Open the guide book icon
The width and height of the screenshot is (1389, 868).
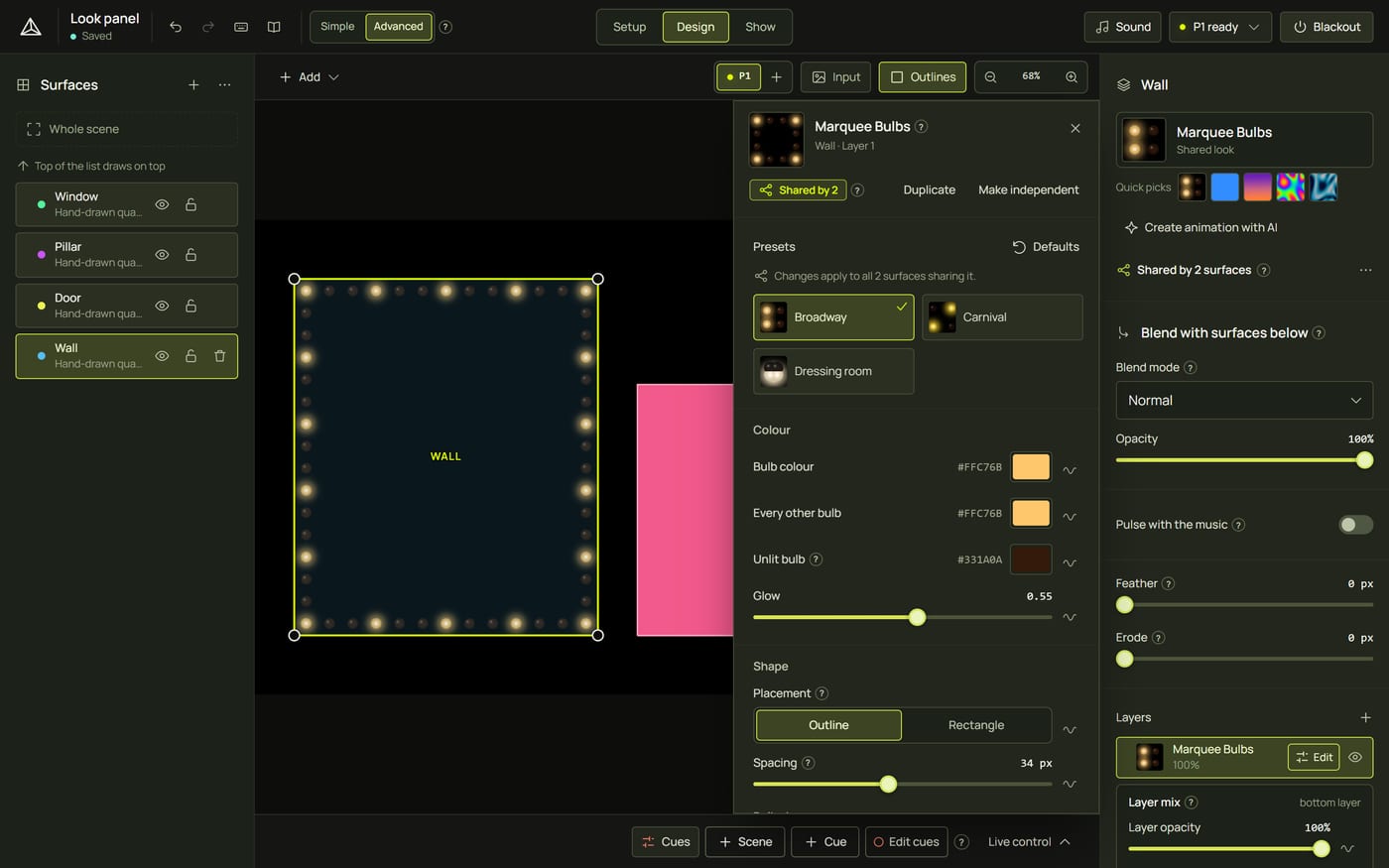pyautogui.click(x=274, y=27)
